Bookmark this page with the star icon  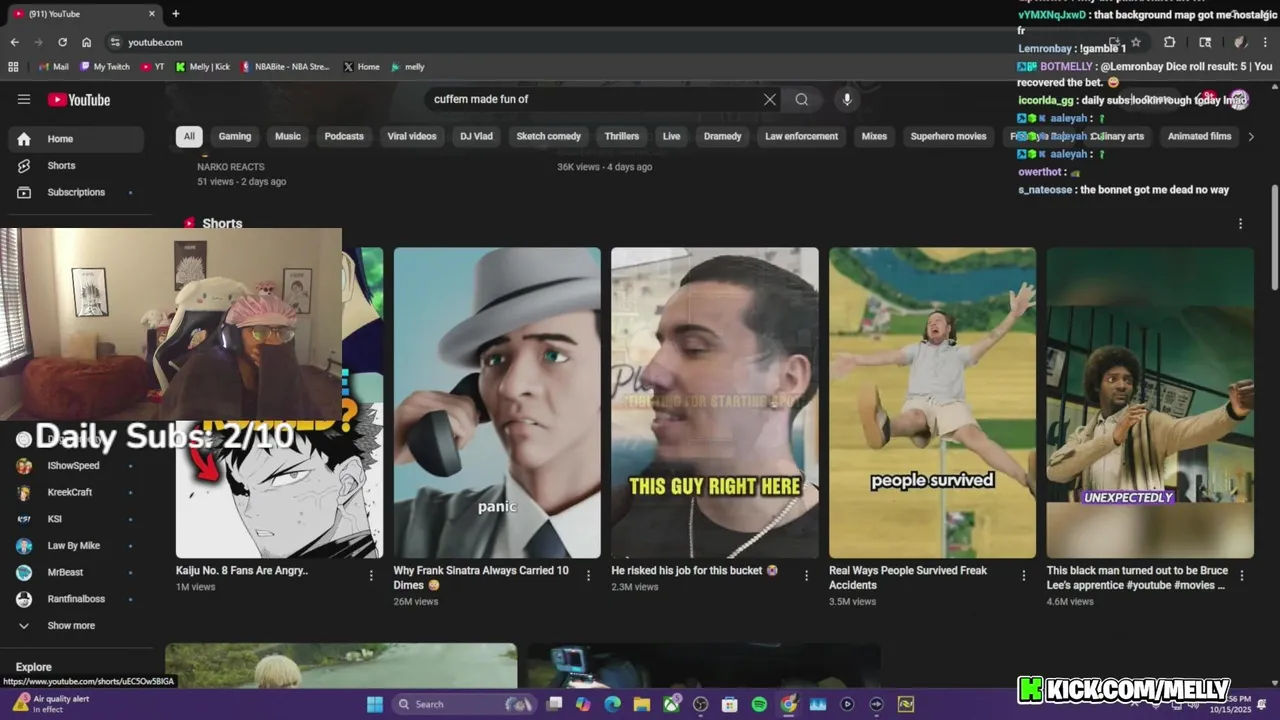(1136, 42)
